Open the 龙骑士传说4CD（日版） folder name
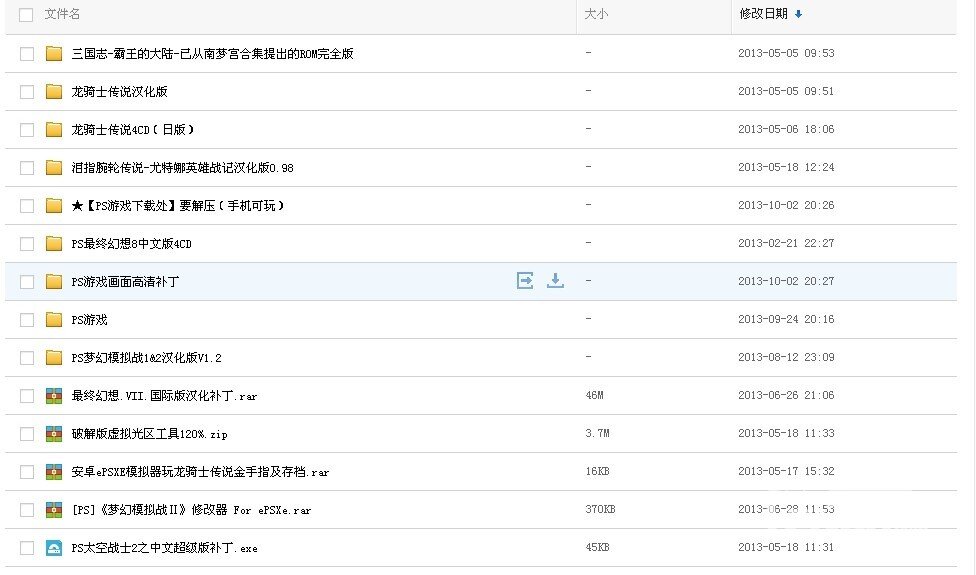The height and width of the screenshot is (575, 976). click(x=133, y=129)
